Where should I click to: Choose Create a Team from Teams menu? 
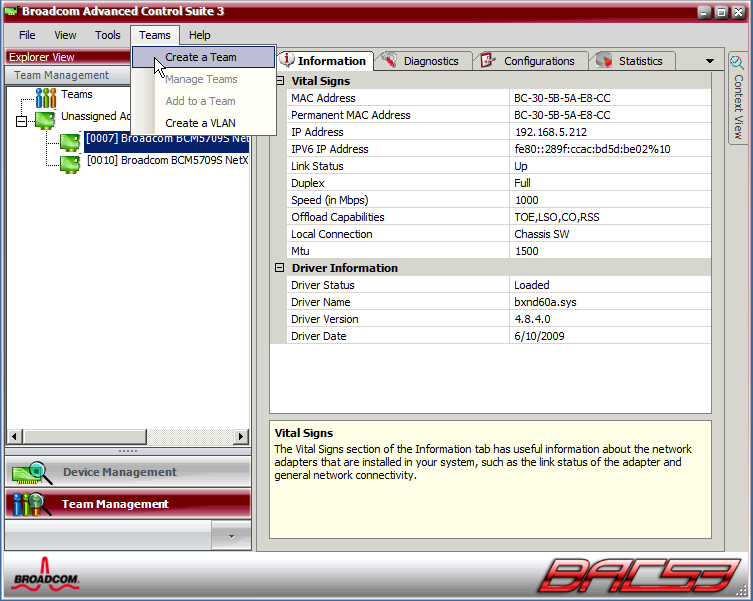pyautogui.click(x=204, y=57)
